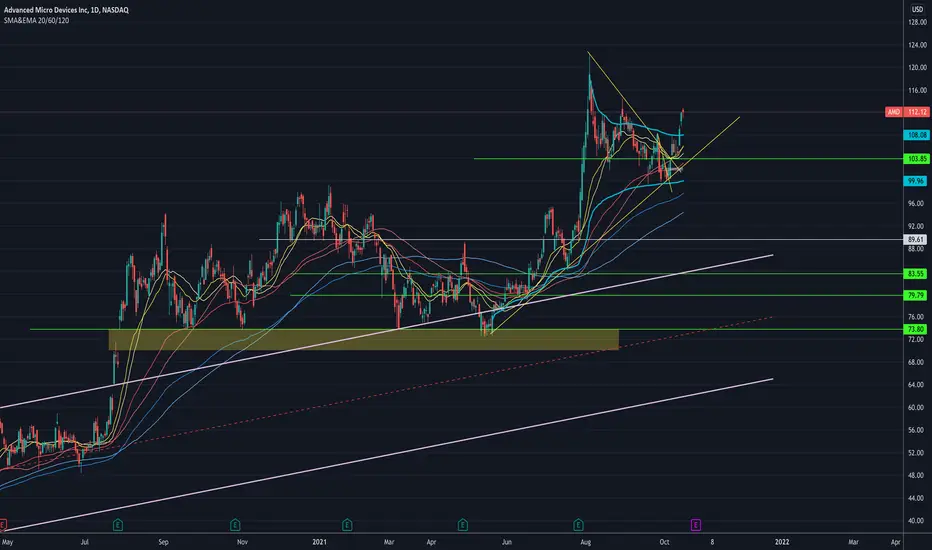This screenshot has height=550, width=932.
Task: Select the green 73.80 level label
Action: point(916,329)
